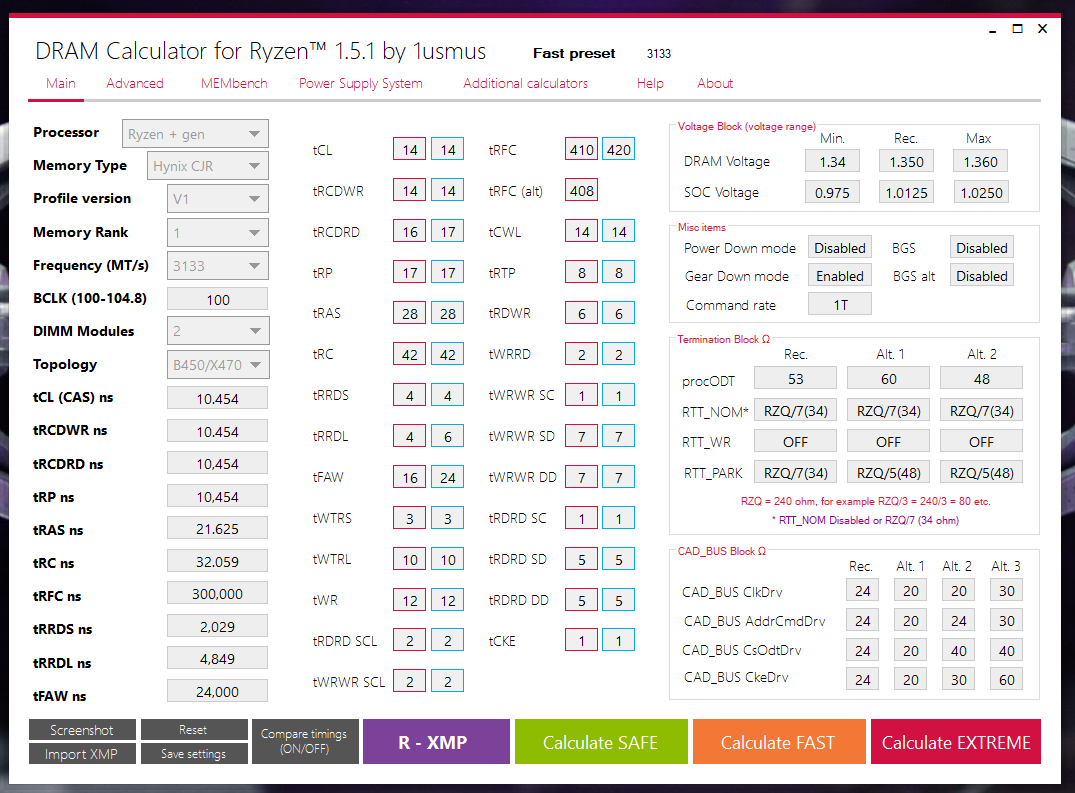Click the orange Calculate FAST button

[779, 742]
